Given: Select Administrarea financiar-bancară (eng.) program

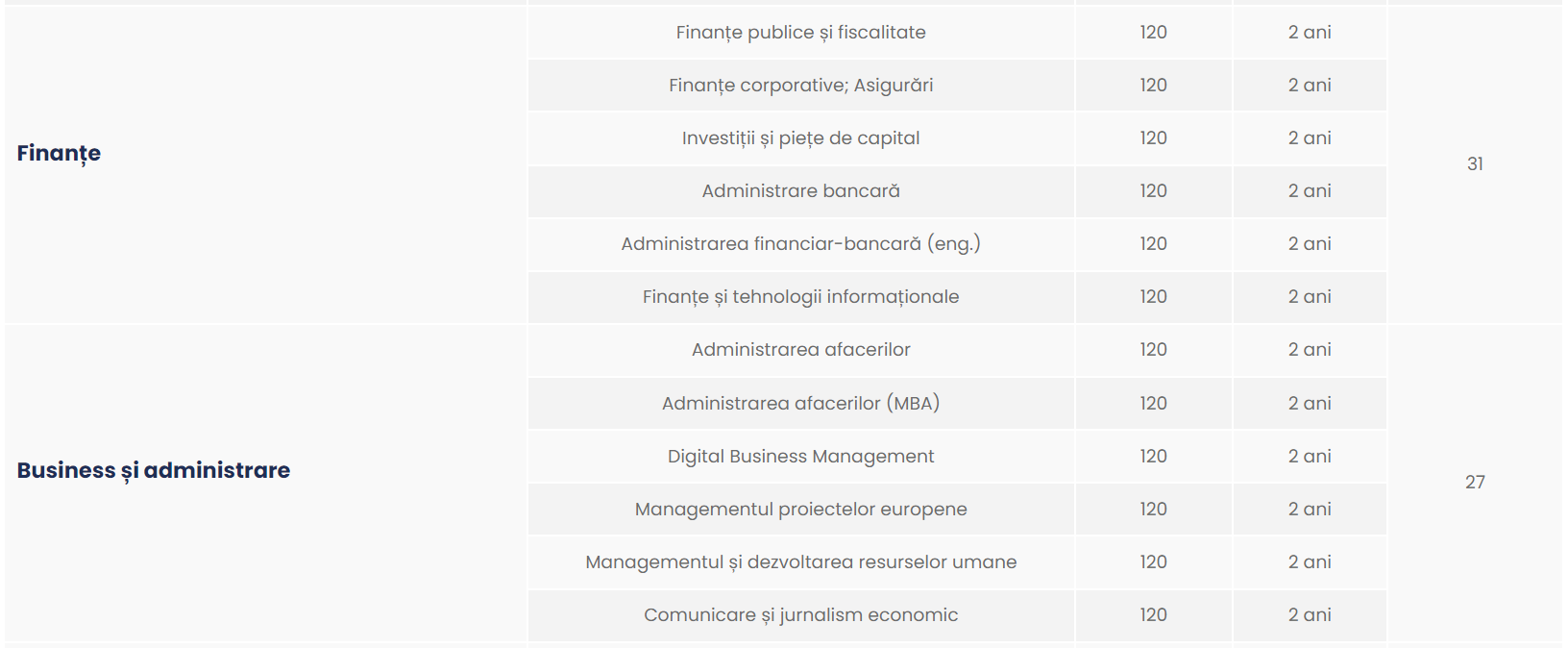Looking at the screenshot, I should 800,243.
